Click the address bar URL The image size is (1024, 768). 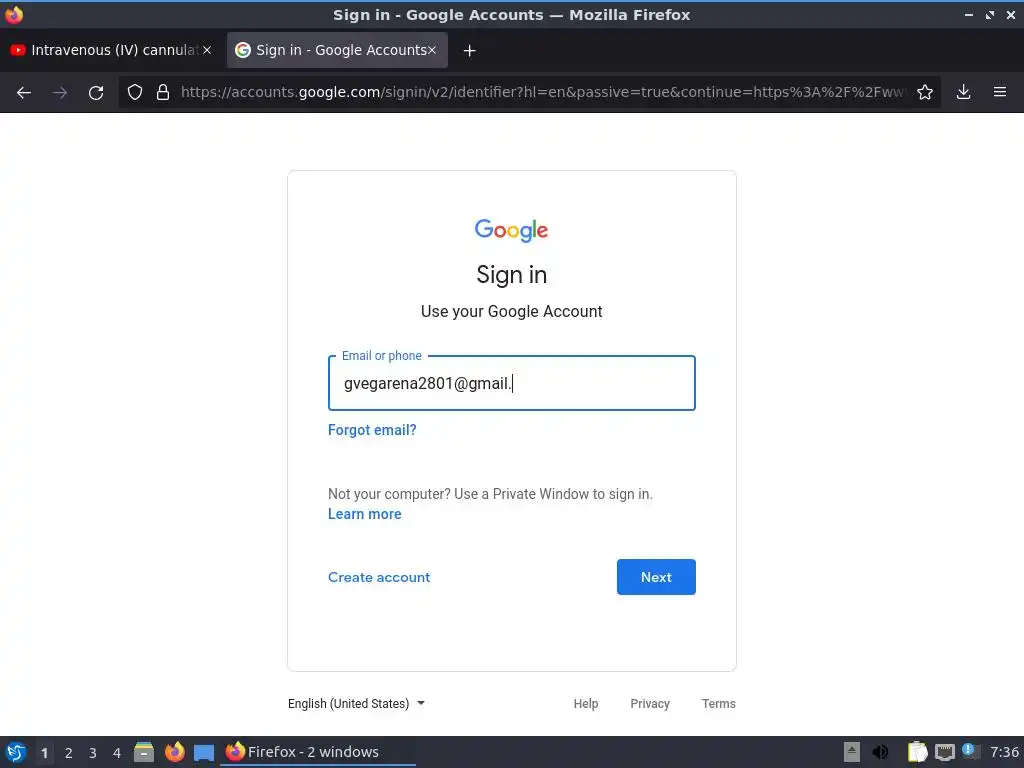[542, 92]
